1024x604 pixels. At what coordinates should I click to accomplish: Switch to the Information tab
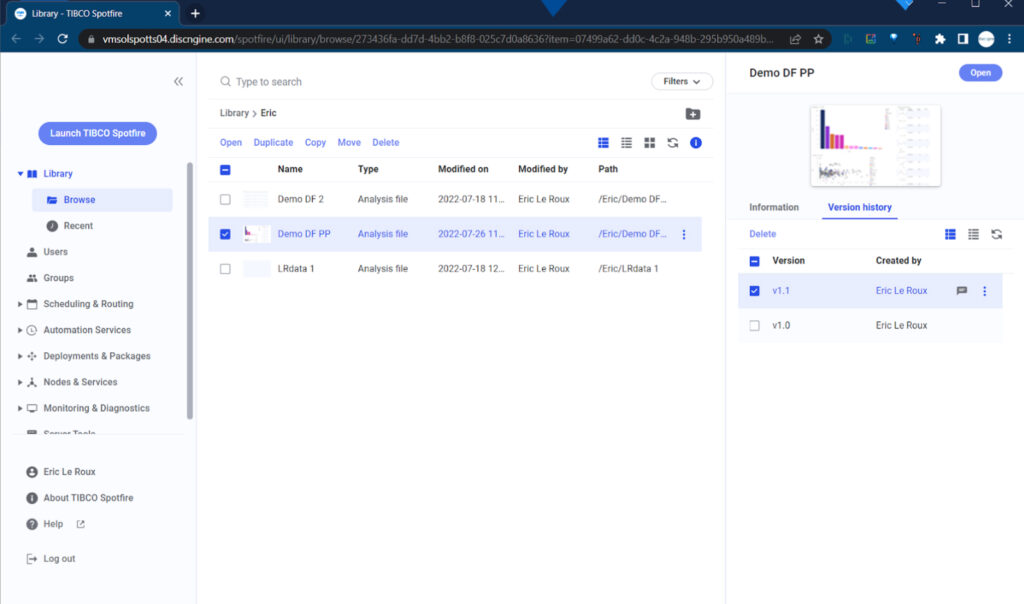[773, 207]
